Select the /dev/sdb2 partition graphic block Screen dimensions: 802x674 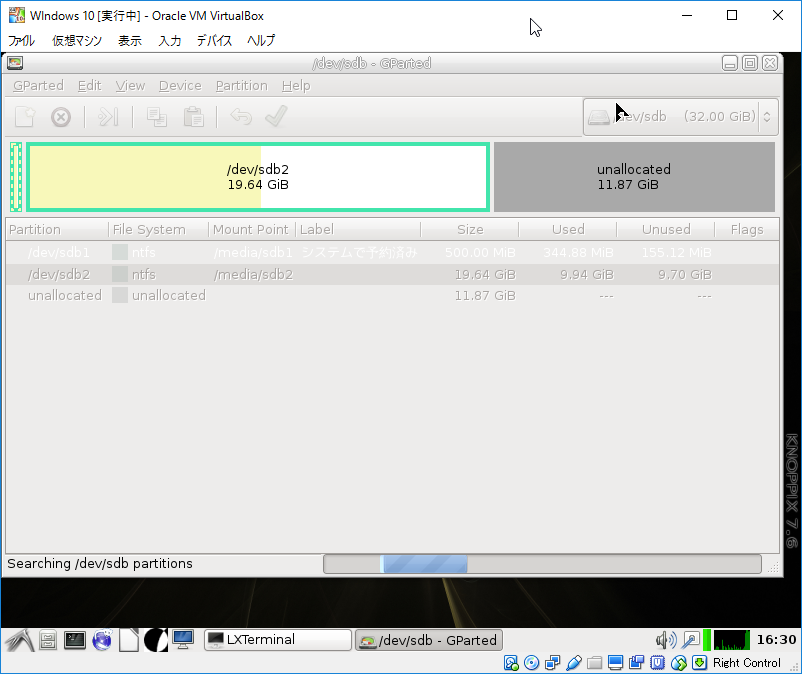pyautogui.click(x=258, y=177)
